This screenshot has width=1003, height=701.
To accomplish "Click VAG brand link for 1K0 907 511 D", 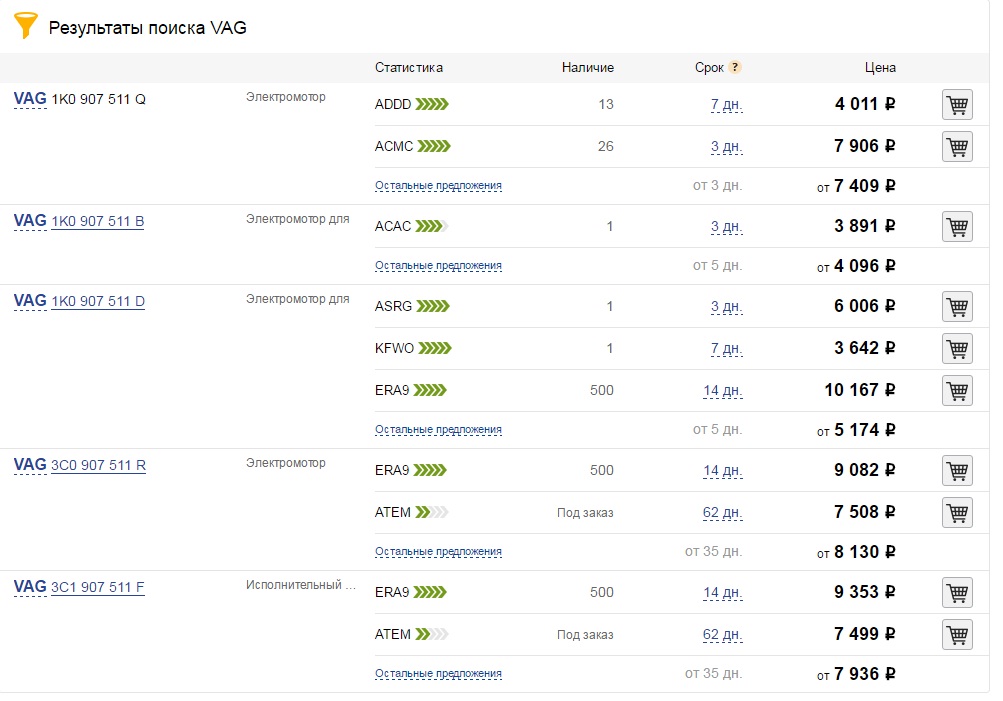I will tap(30, 301).
